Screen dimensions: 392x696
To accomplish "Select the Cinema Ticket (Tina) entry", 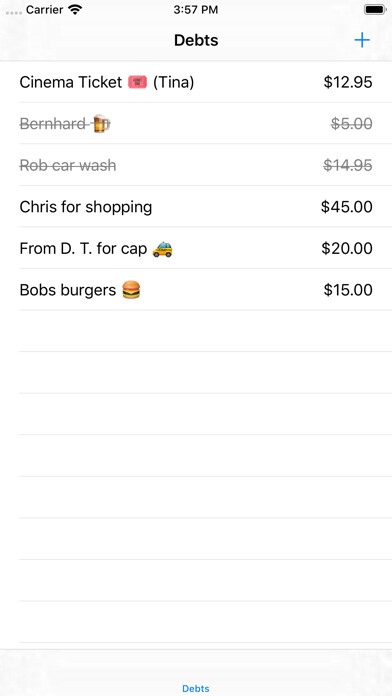I will pos(196,82).
